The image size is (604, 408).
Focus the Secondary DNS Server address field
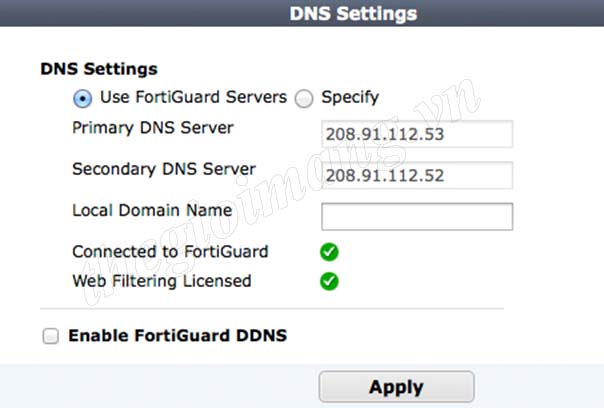coord(417,175)
